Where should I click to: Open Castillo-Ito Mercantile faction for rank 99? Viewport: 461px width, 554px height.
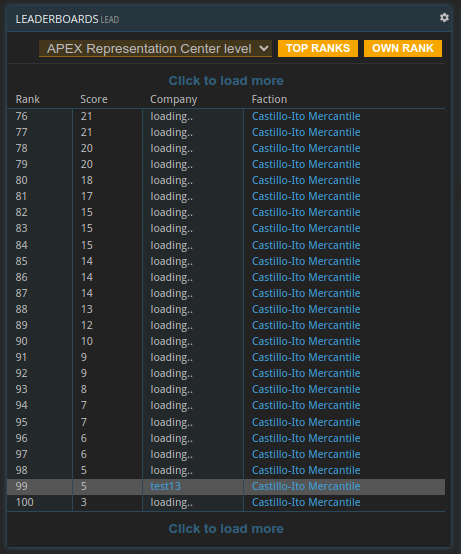pos(306,486)
